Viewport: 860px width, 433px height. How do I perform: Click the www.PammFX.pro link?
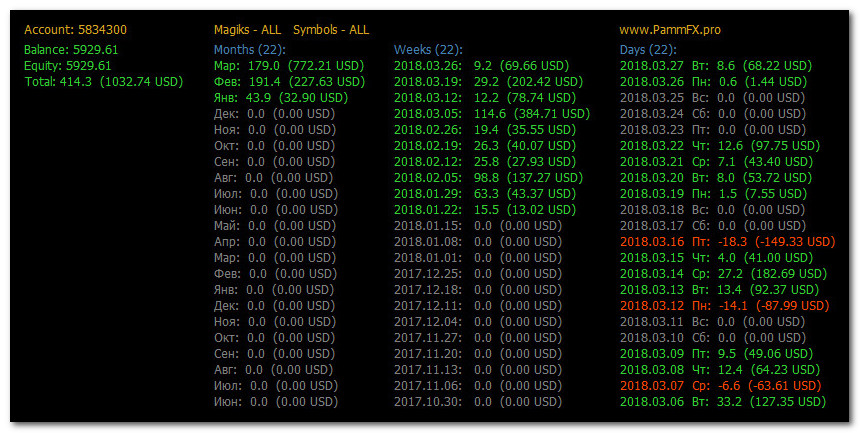point(670,30)
